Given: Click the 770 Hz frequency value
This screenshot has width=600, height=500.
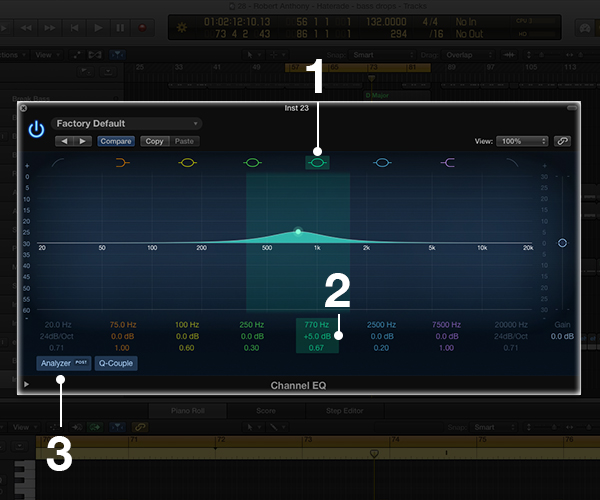Looking at the screenshot, I should 317,325.
